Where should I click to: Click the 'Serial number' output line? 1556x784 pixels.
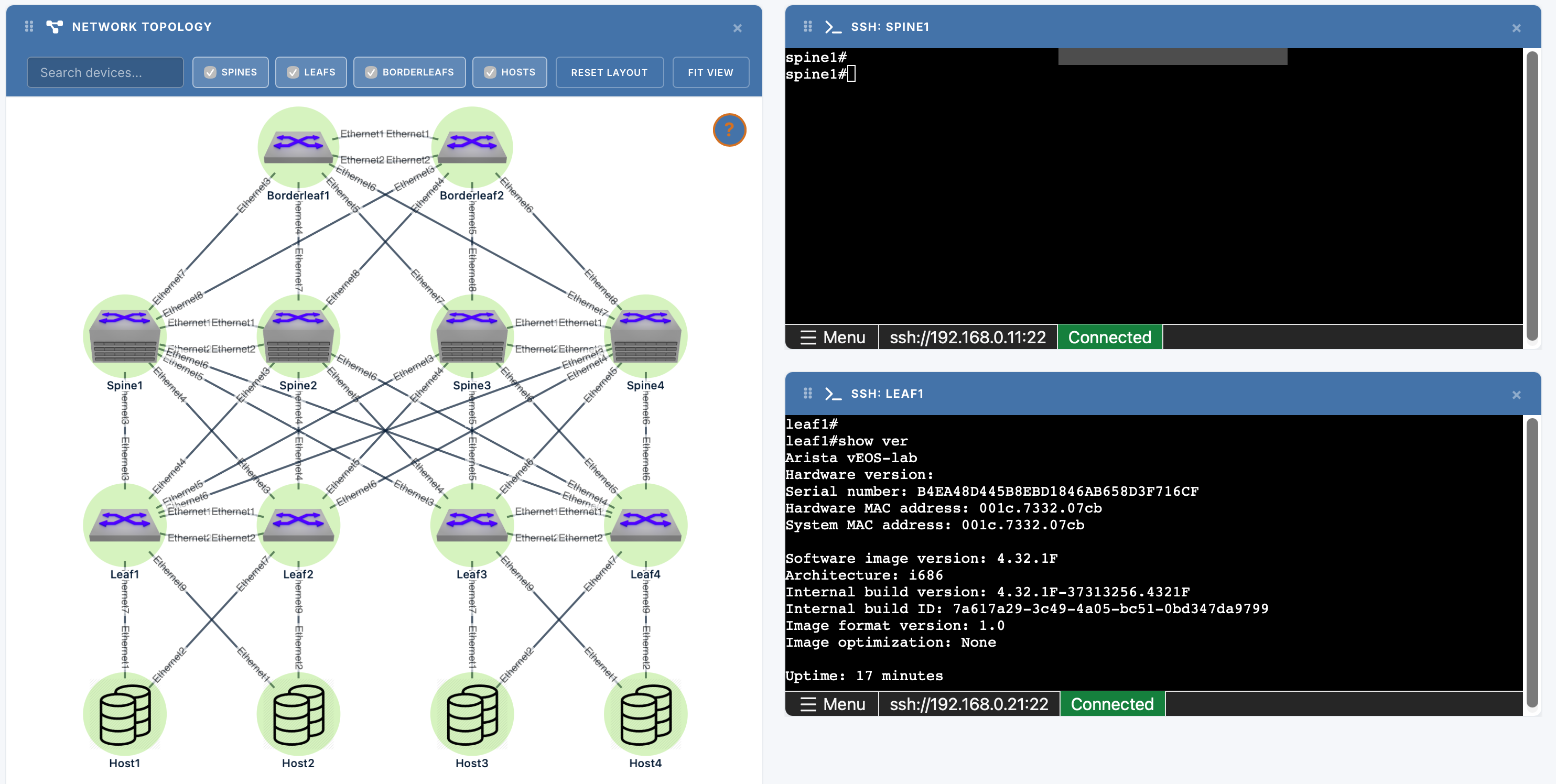click(x=992, y=491)
